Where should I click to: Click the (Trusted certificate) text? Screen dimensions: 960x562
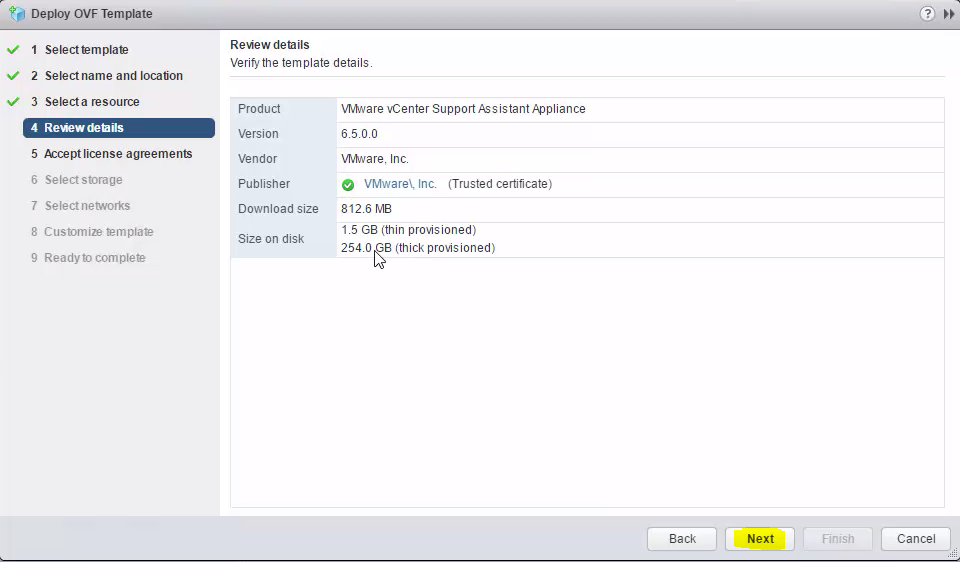pyautogui.click(x=500, y=184)
